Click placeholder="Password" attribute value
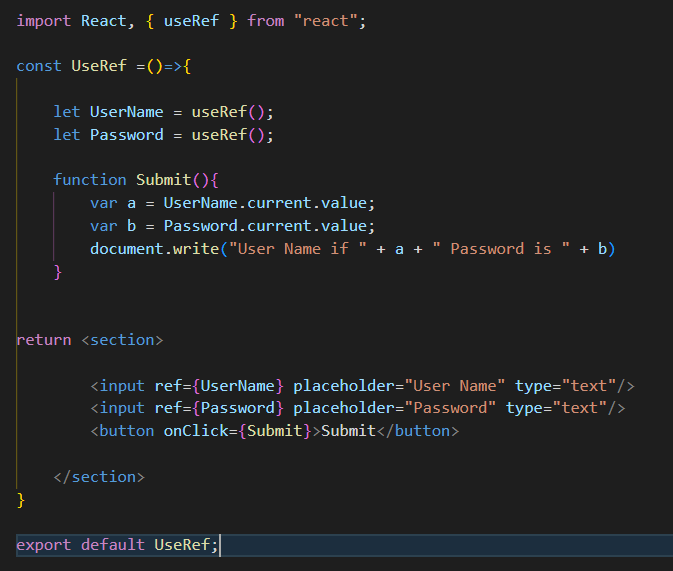 [x=450, y=408]
